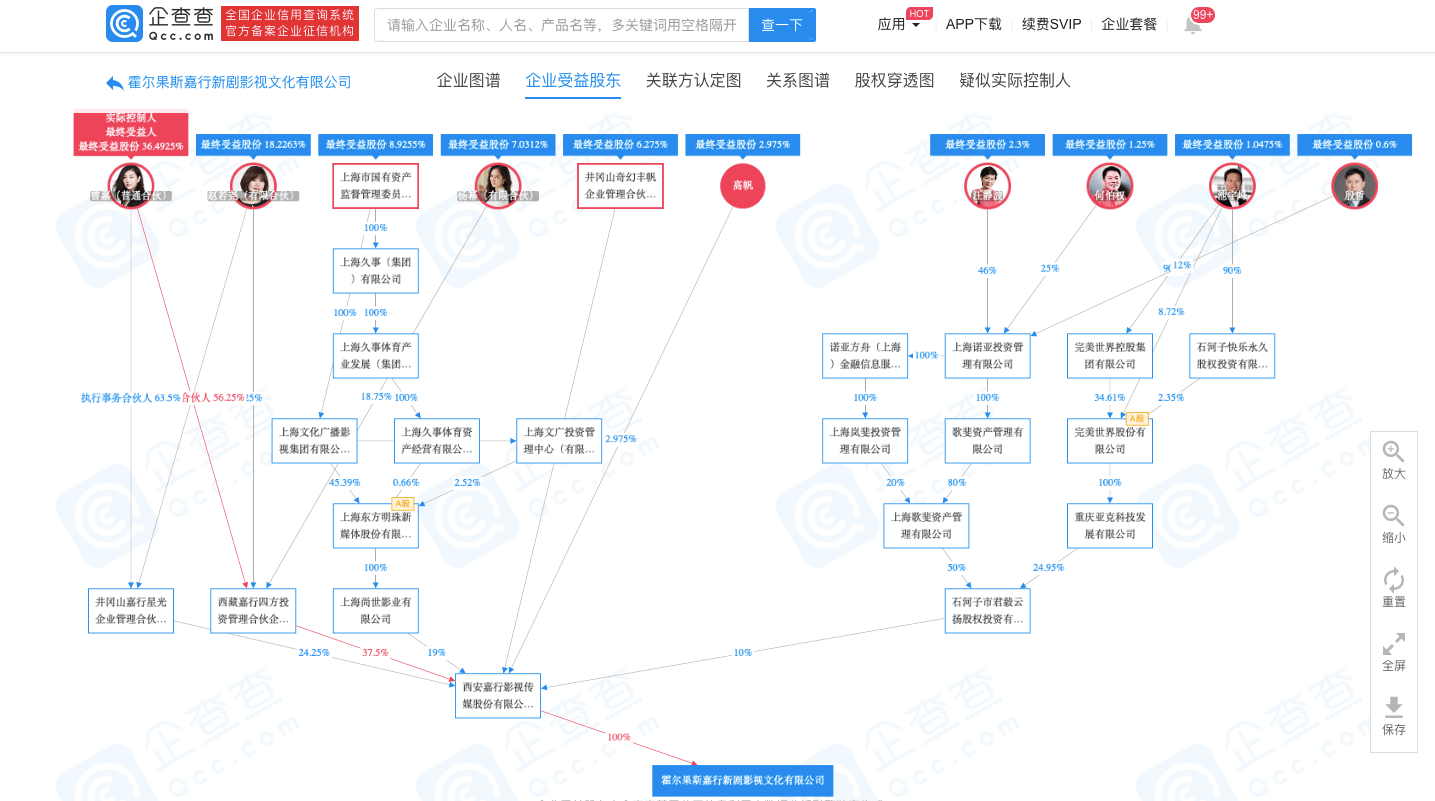
Task: Click the 最终受益股份 2.975% label
Action: coord(743,145)
